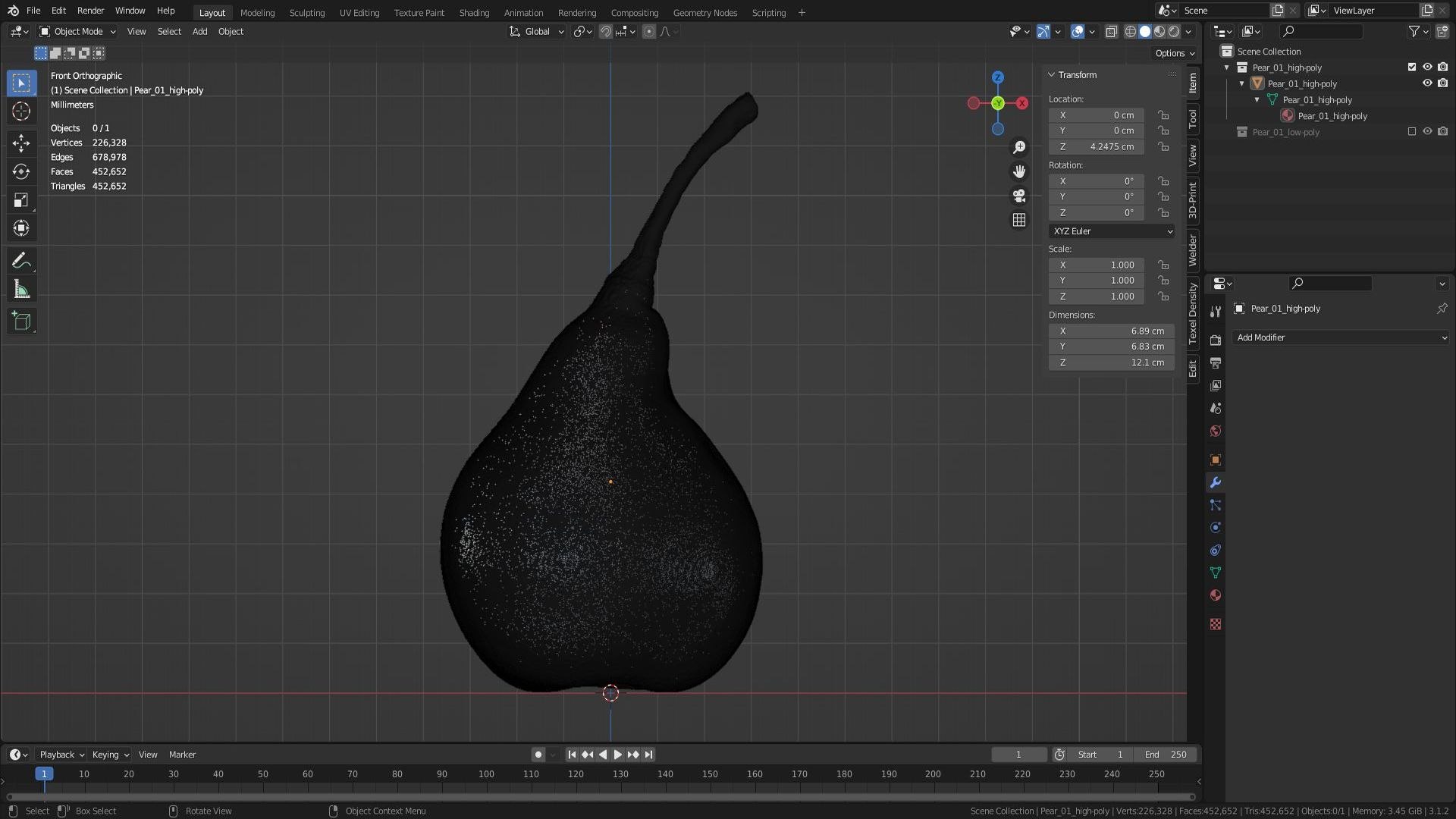1456x819 pixels.
Task: Click the pan view hand icon
Action: [x=1019, y=171]
